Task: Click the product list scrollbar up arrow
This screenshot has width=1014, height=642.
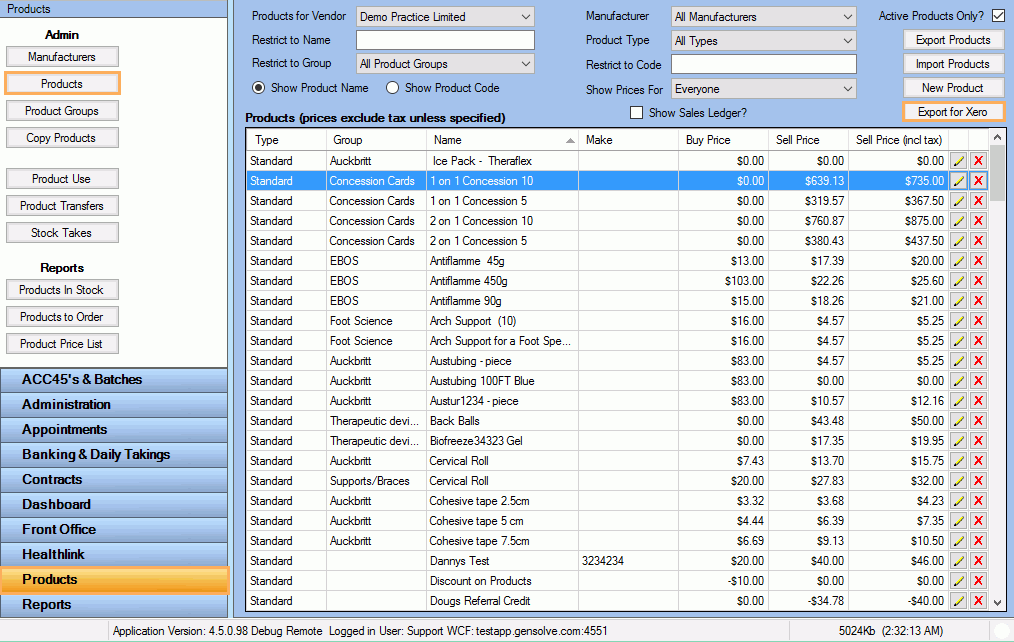Action: 997,138
